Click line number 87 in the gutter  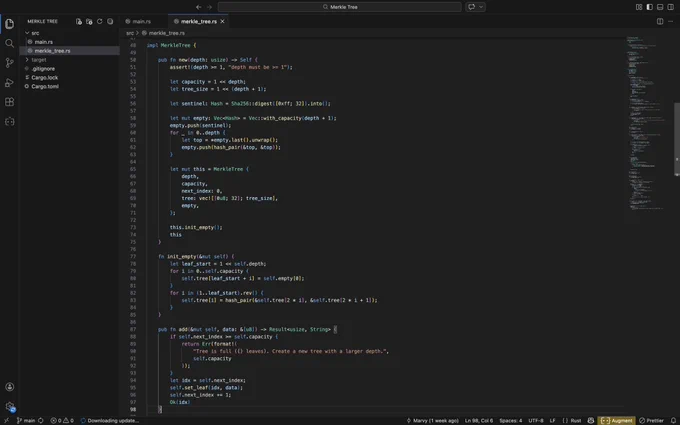click(133, 330)
